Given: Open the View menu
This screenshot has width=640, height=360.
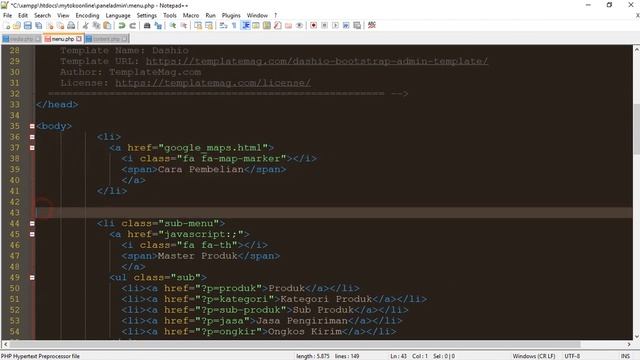Looking at the screenshot, I should click(63, 16).
